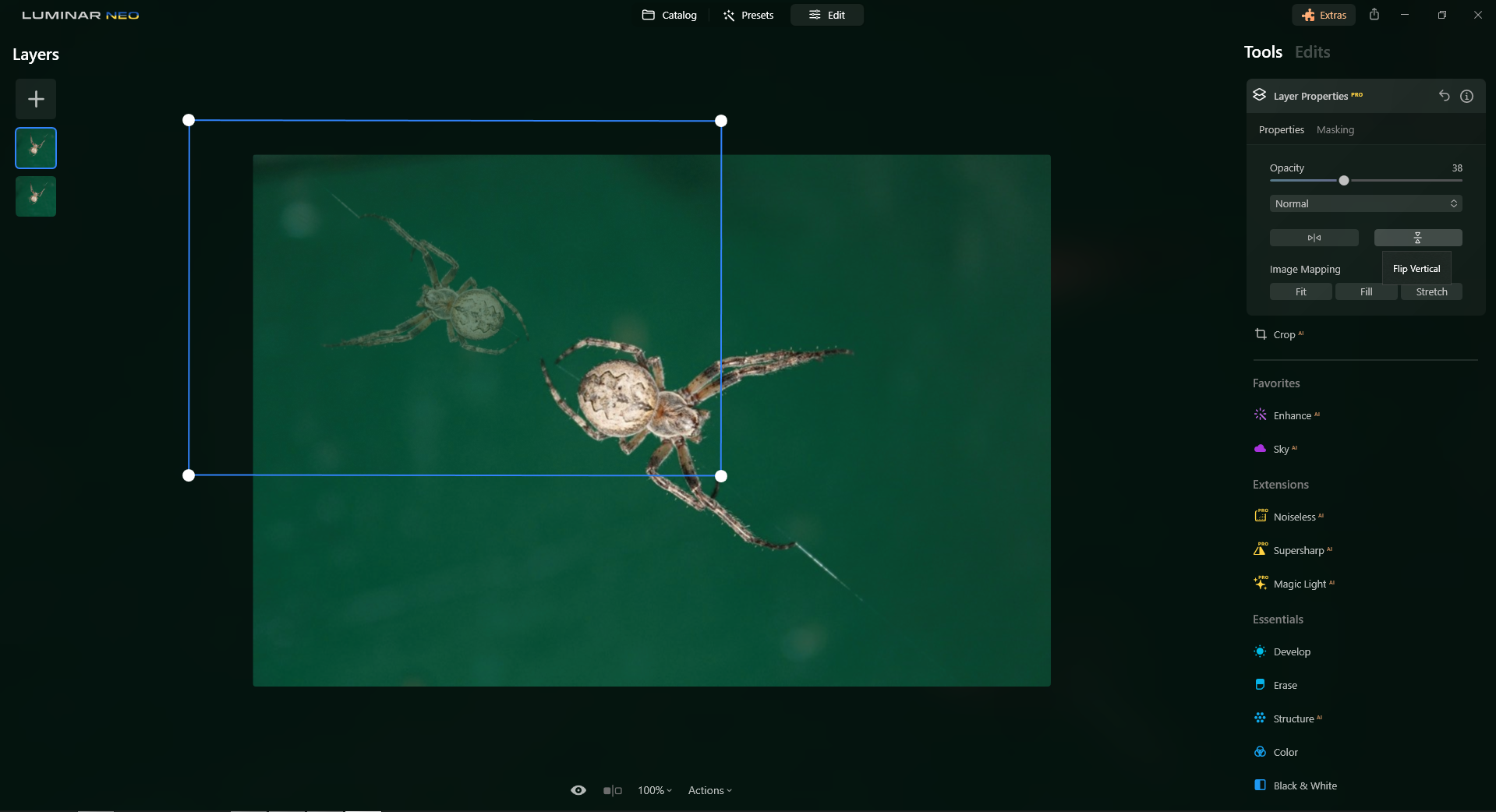The image size is (1496, 812).
Task: Open the Presets tab
Action: [748, 15]
